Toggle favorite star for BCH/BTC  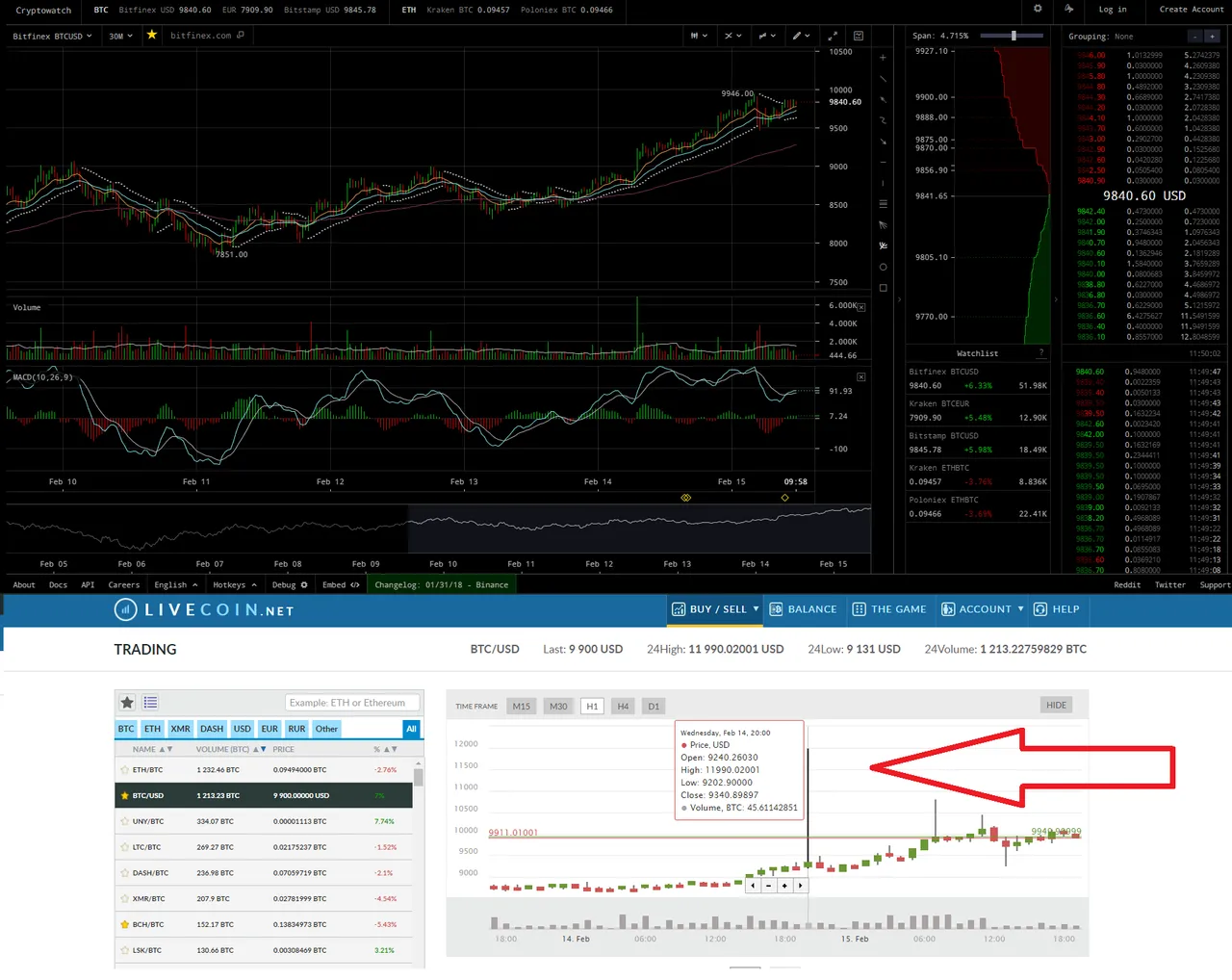point(124,924)
